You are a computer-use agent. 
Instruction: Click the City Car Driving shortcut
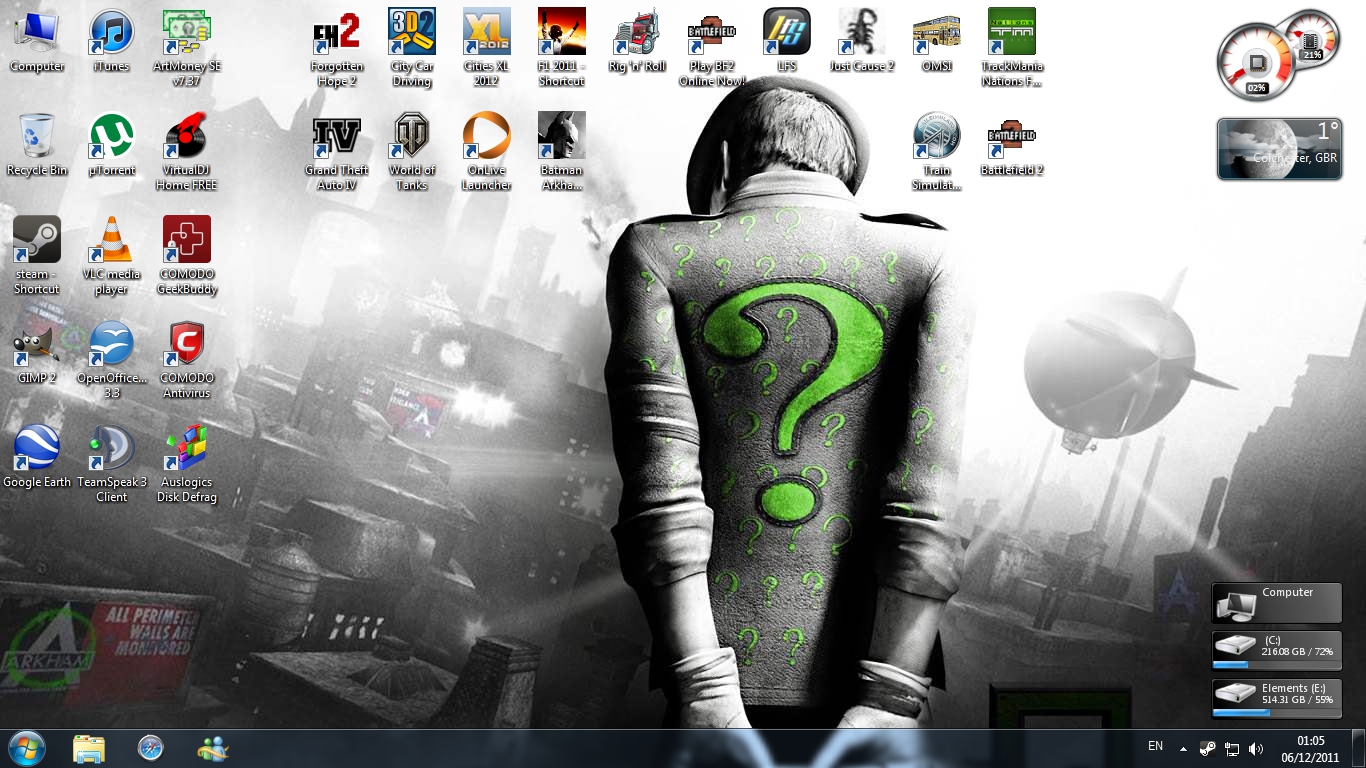pyautogui.click(x=411, y=48)
